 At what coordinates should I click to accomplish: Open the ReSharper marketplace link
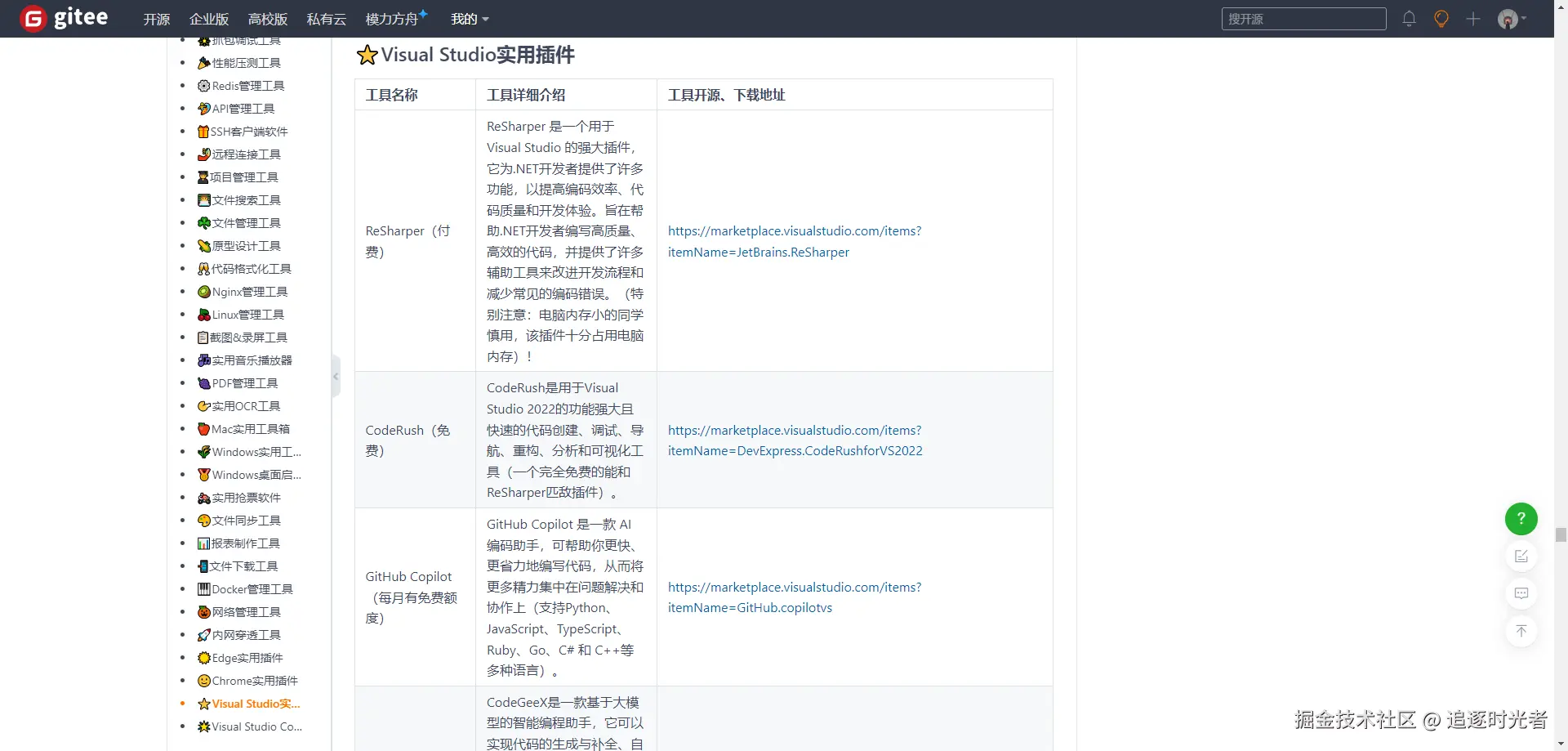(795, 241)
